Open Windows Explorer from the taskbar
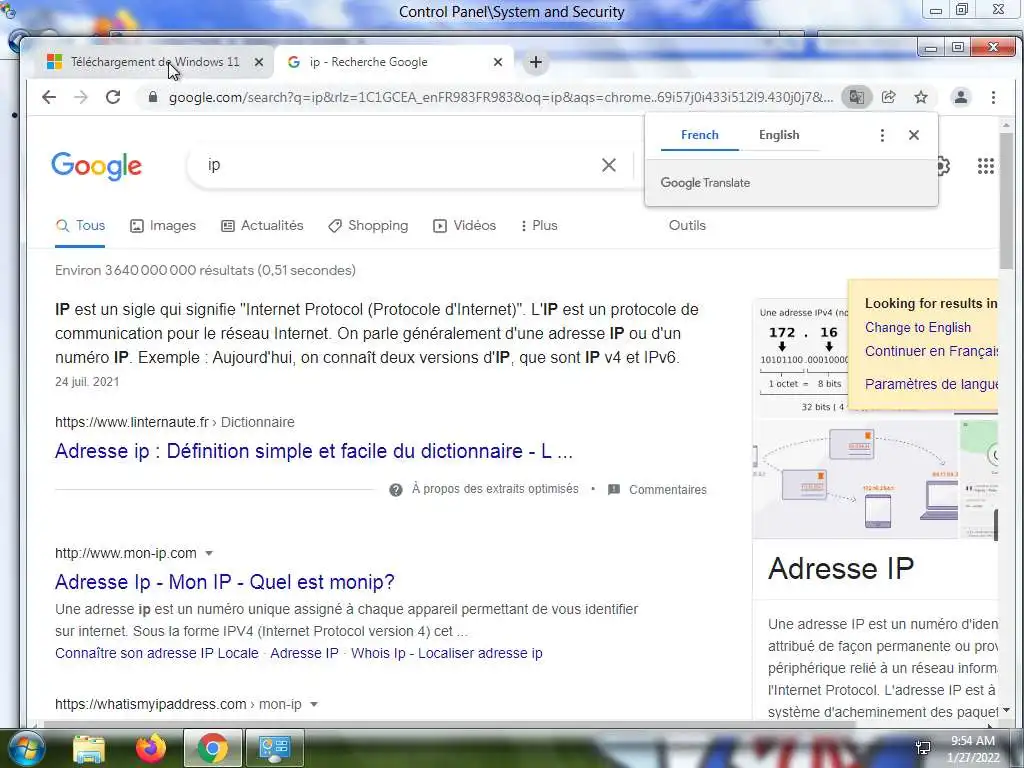This screenshot has width=1024, height=768. [x=89, y=748]
